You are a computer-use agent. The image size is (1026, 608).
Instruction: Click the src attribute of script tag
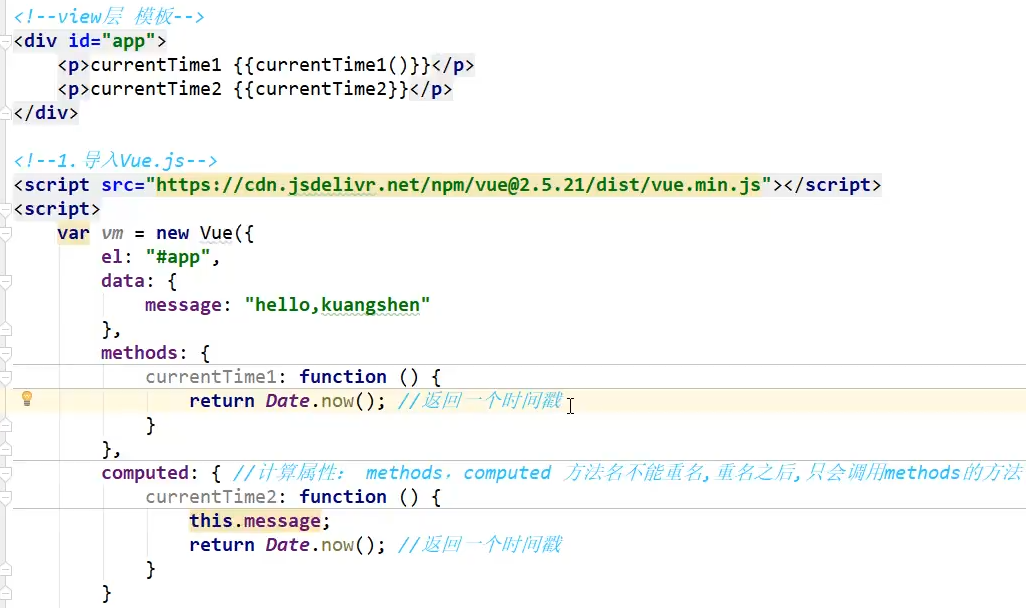[122, 185]
